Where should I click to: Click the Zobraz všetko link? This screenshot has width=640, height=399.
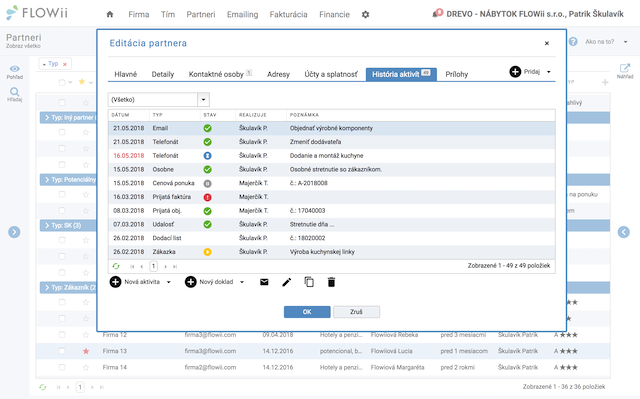(23, 46)
